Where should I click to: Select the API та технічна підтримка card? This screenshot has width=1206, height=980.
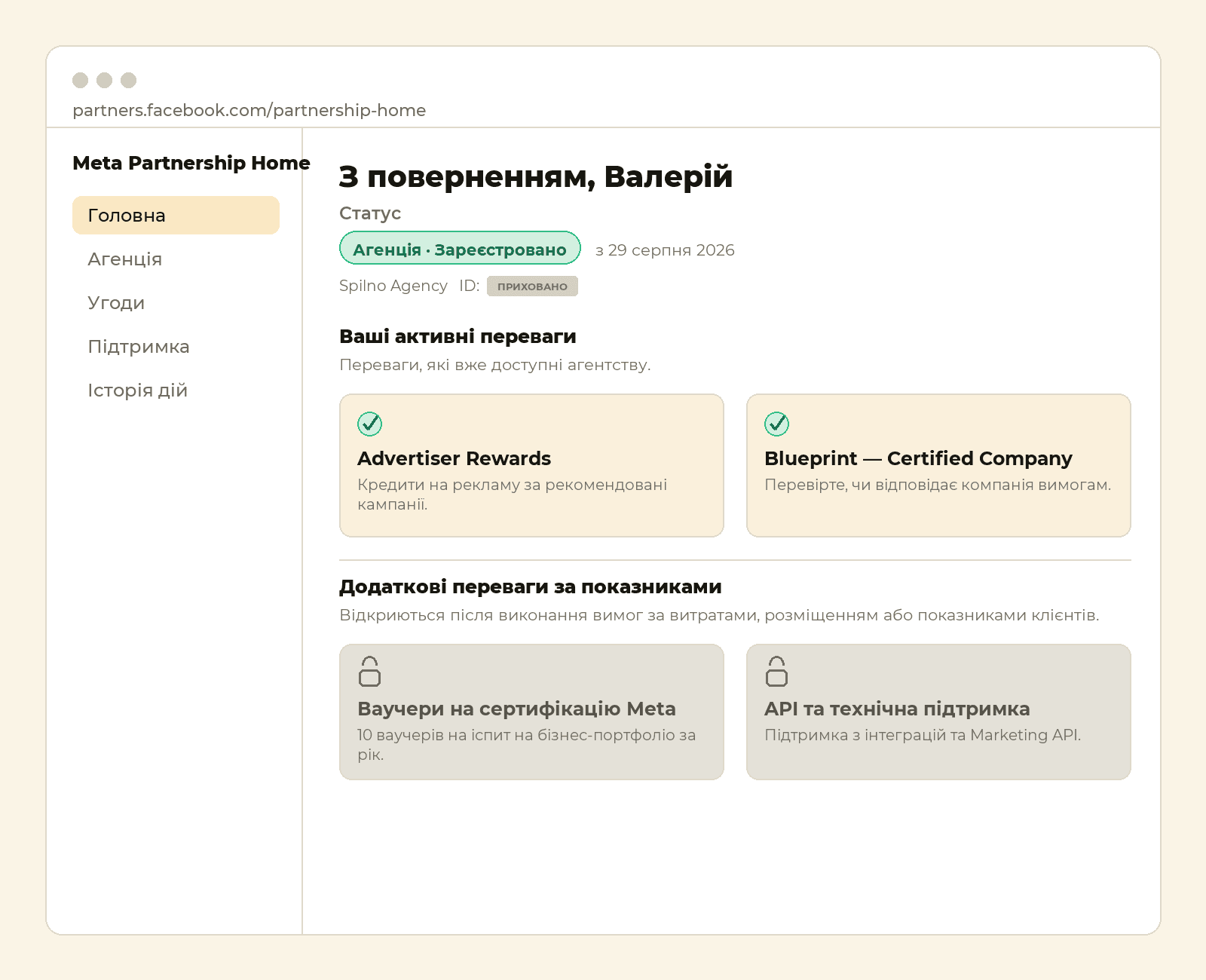tap(938, 712)
